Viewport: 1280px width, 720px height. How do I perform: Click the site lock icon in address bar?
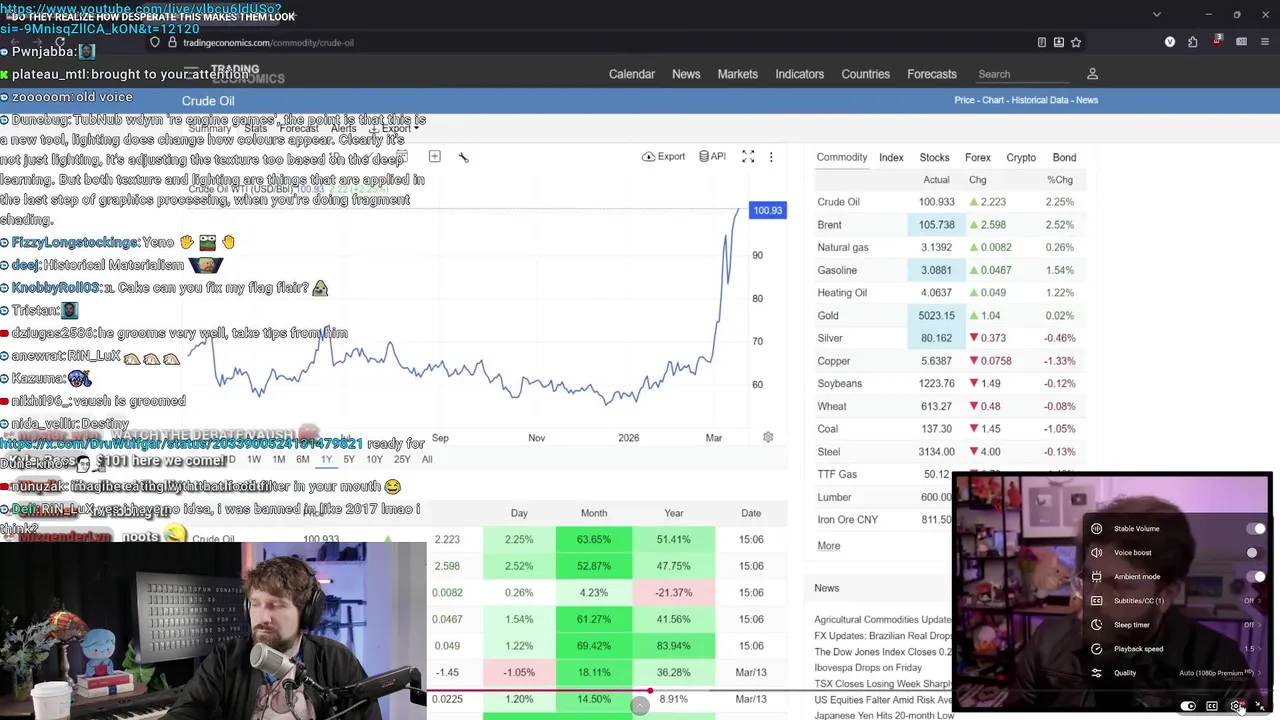pos(172,42)
